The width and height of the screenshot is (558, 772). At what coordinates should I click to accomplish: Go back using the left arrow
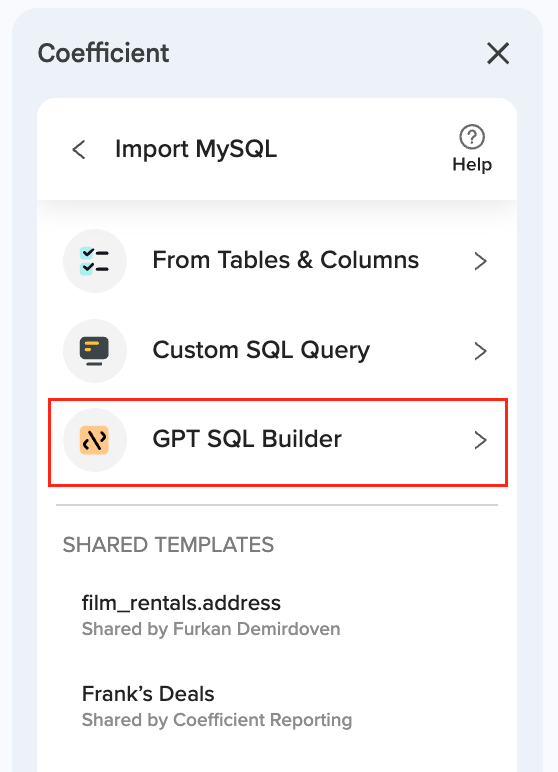(79, 149)
